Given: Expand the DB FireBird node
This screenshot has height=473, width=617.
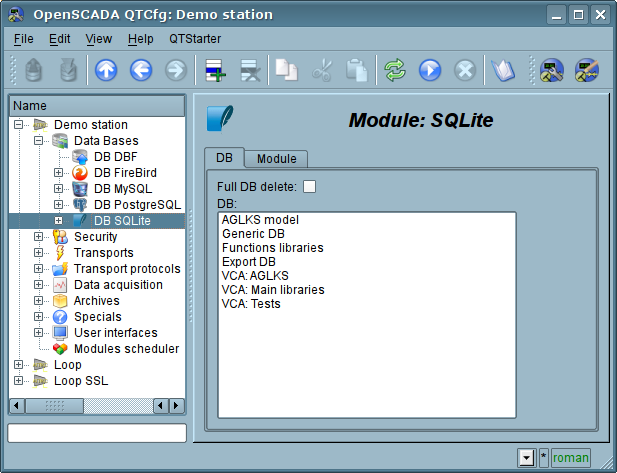Looking at the screenshot, I should (58, 173).
